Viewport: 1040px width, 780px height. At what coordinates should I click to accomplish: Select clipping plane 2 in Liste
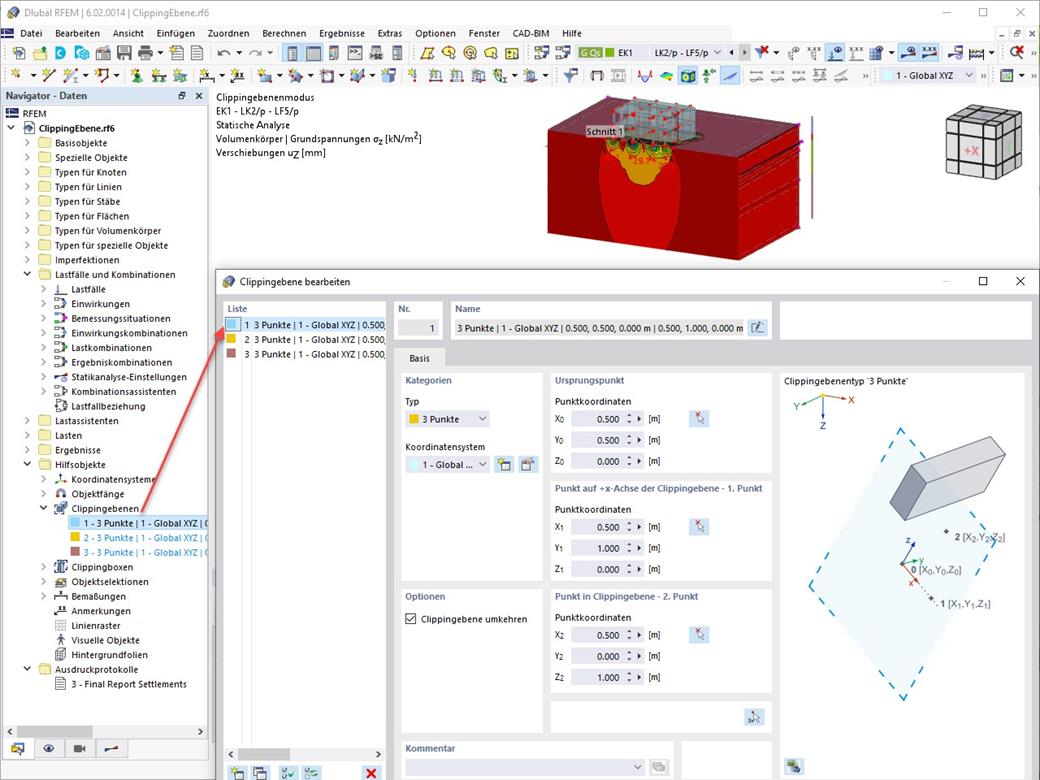pos(305,340)
